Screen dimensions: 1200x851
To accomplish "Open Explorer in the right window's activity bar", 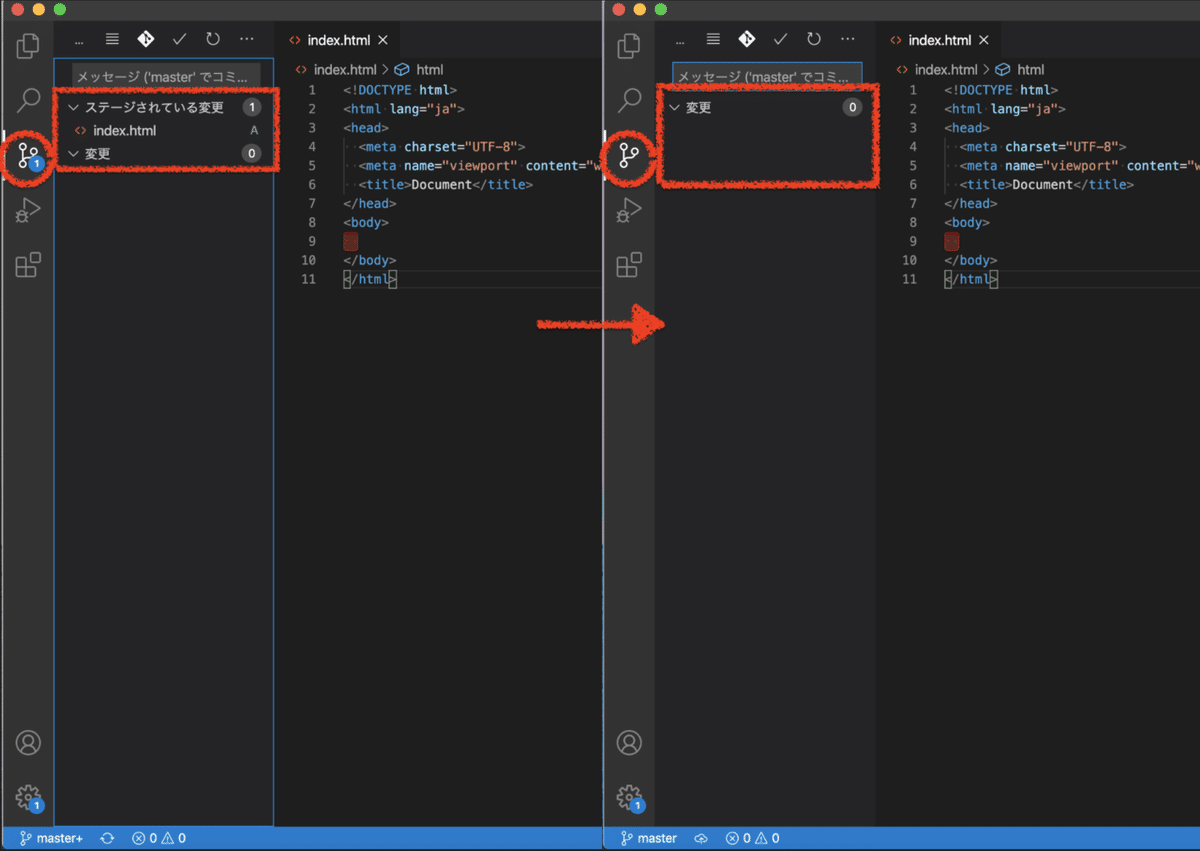I will pos(629,45).
